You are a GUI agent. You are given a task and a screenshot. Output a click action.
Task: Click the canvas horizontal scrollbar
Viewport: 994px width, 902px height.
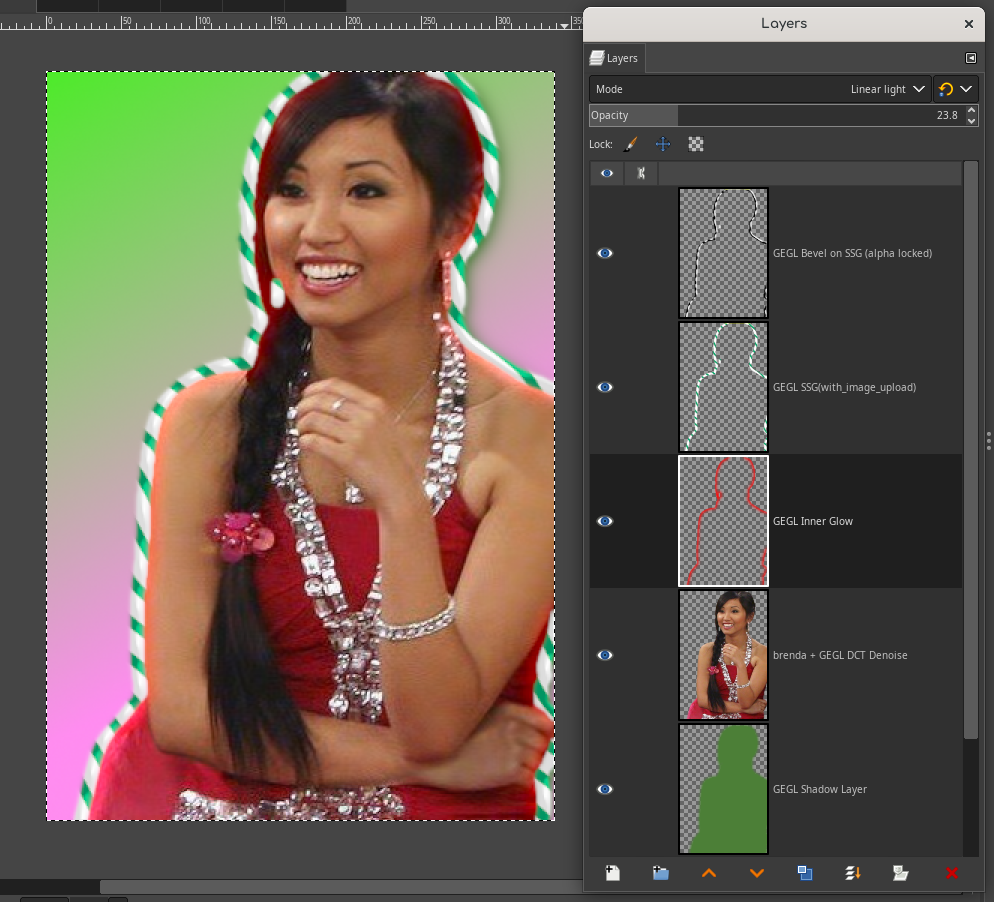click(341, 886)
